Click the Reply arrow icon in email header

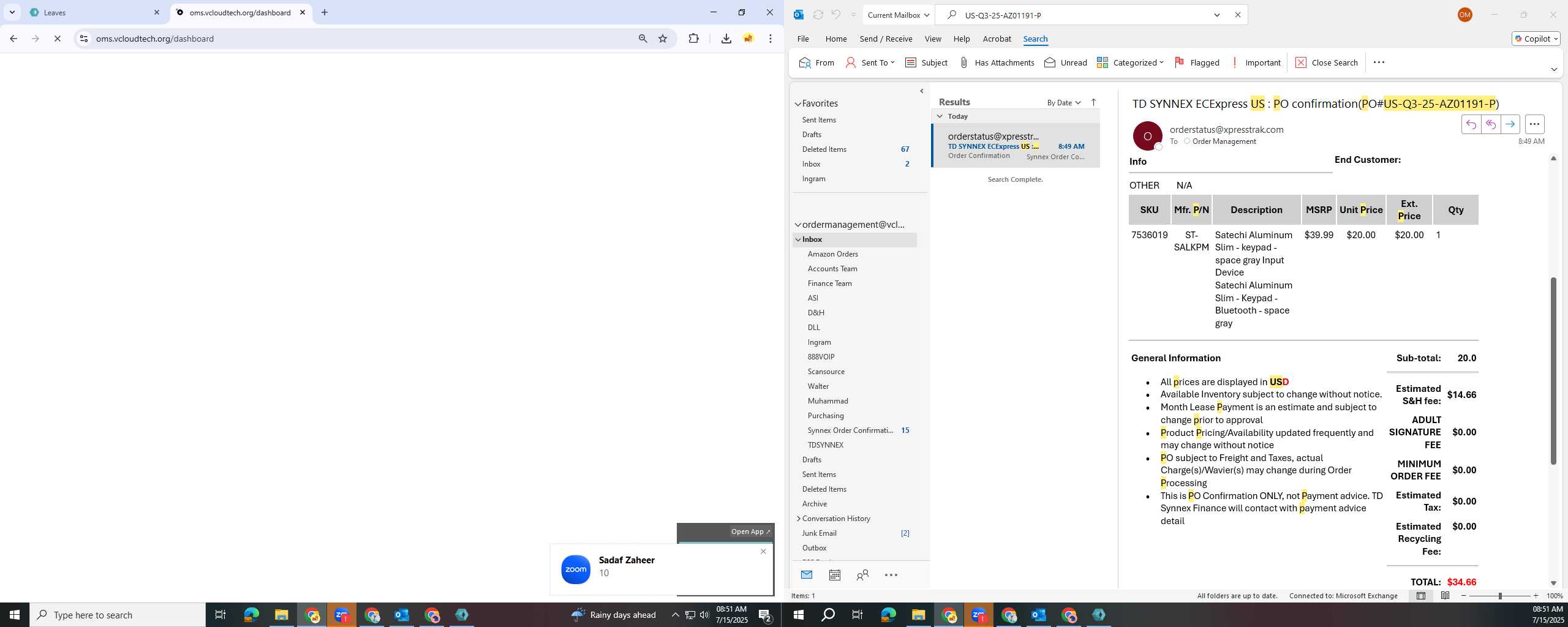(x=1471, y=124)
